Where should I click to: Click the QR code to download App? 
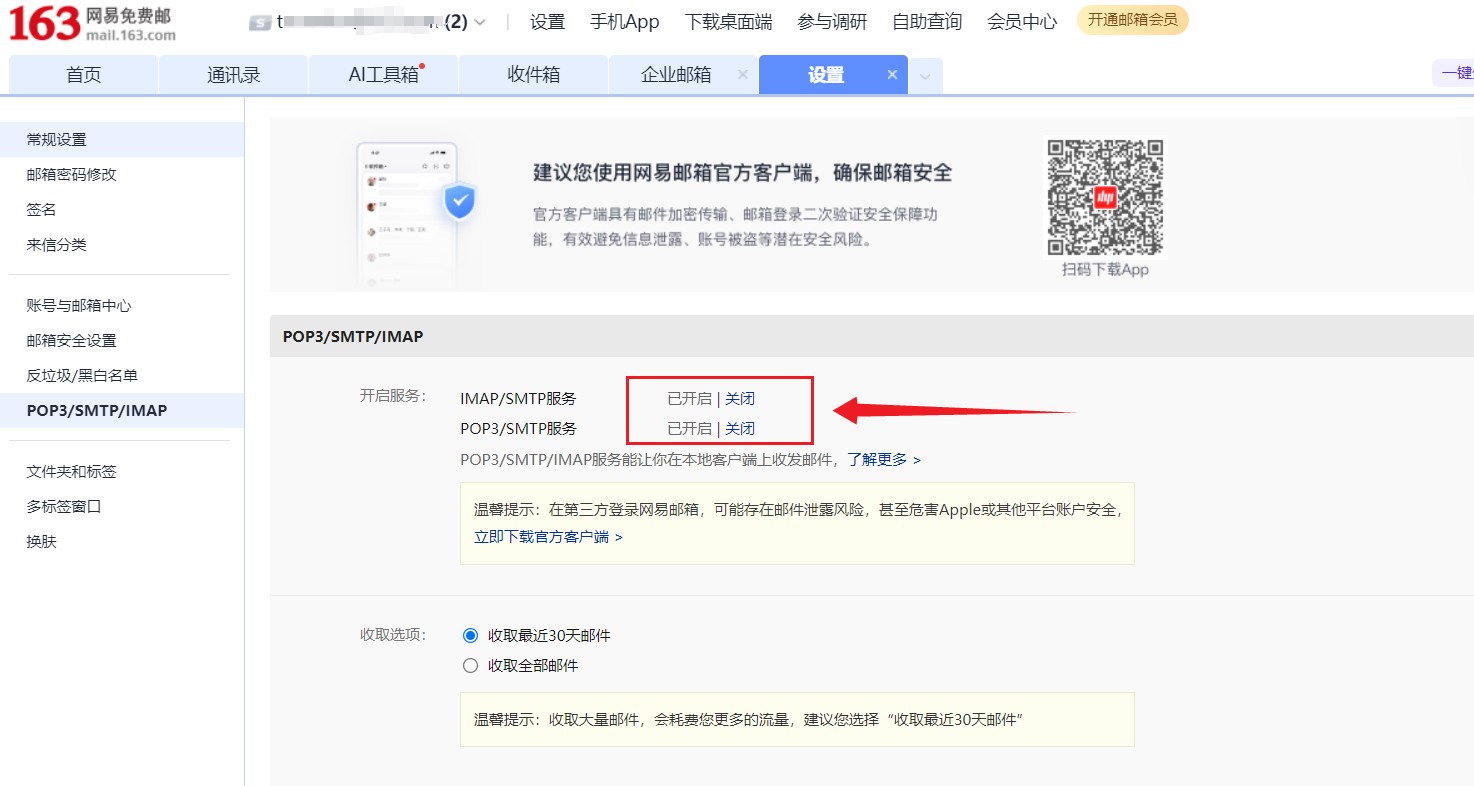click(1105, 198)
